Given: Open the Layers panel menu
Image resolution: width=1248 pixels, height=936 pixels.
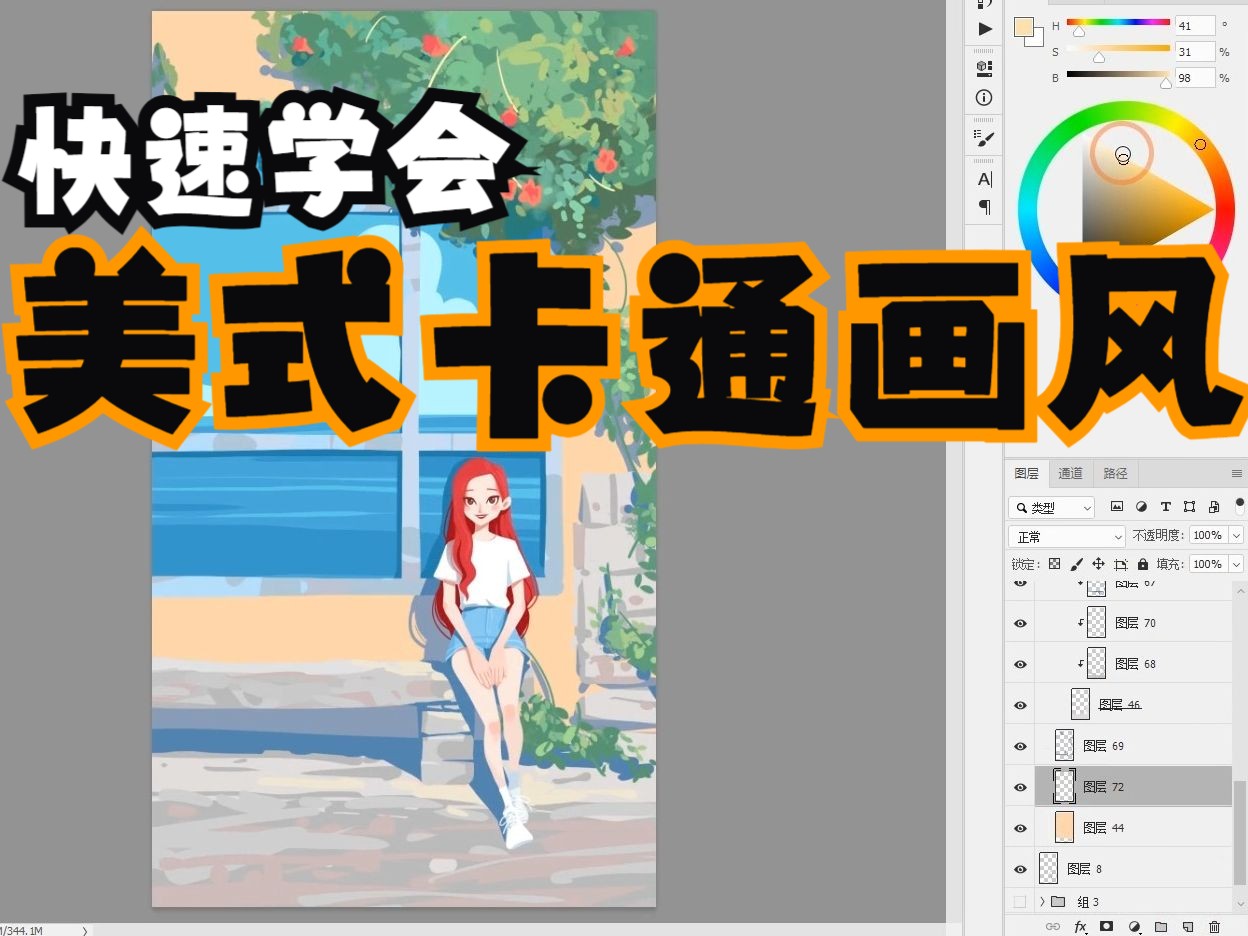Looking at the screenshot, I should tap(1239, 473).
